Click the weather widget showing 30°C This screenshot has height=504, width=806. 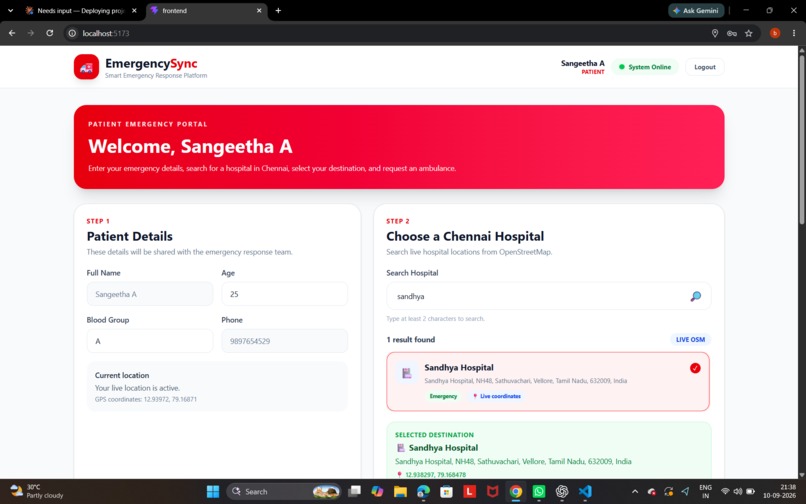tap(36, 491)
